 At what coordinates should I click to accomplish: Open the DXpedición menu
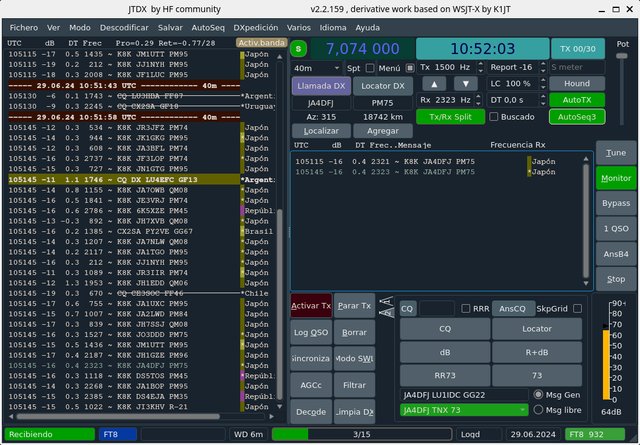point(256,28)
